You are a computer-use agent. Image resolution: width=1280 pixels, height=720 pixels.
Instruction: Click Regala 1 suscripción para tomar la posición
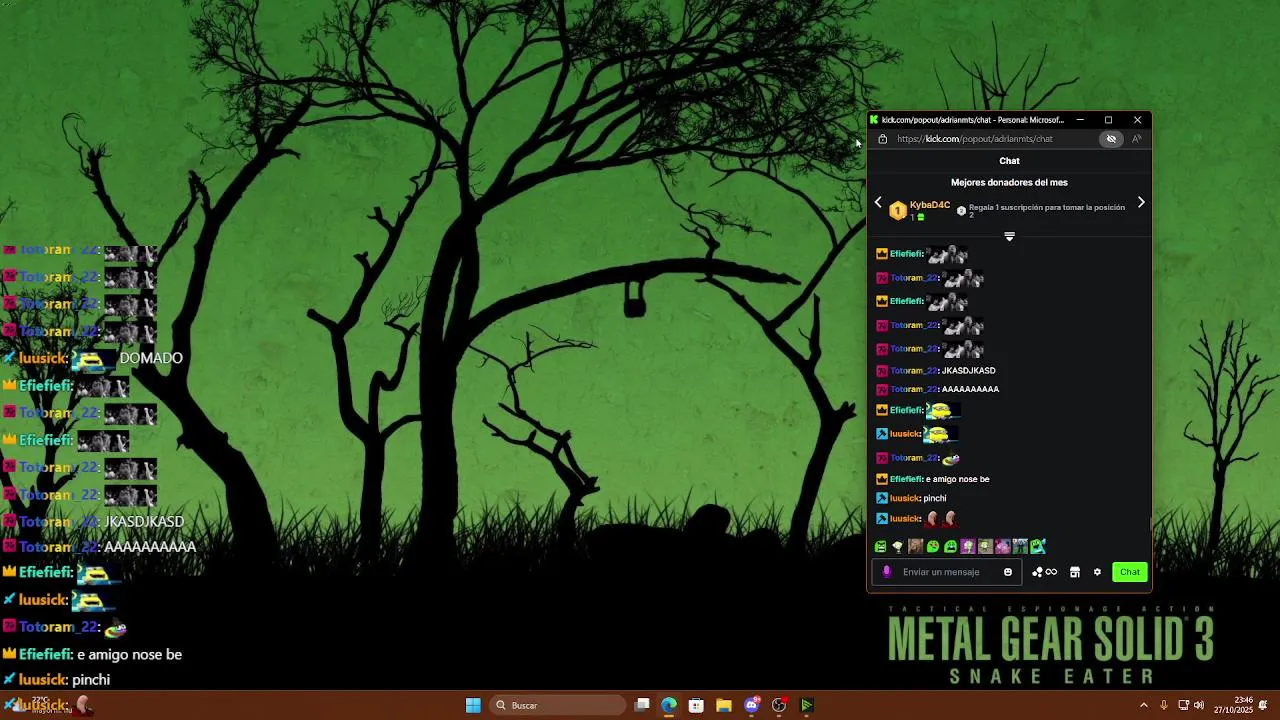tap(1047, 211)
